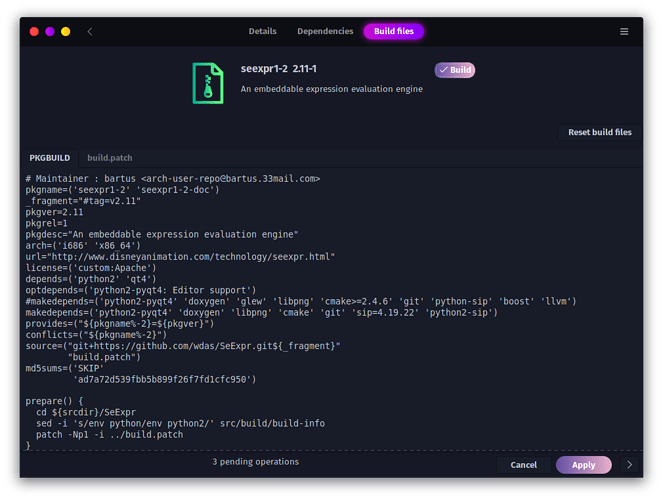Click the commented #makedepends= line
This screenshot has height=500, width=662.
pyautogui.click(x=301, y=301)
